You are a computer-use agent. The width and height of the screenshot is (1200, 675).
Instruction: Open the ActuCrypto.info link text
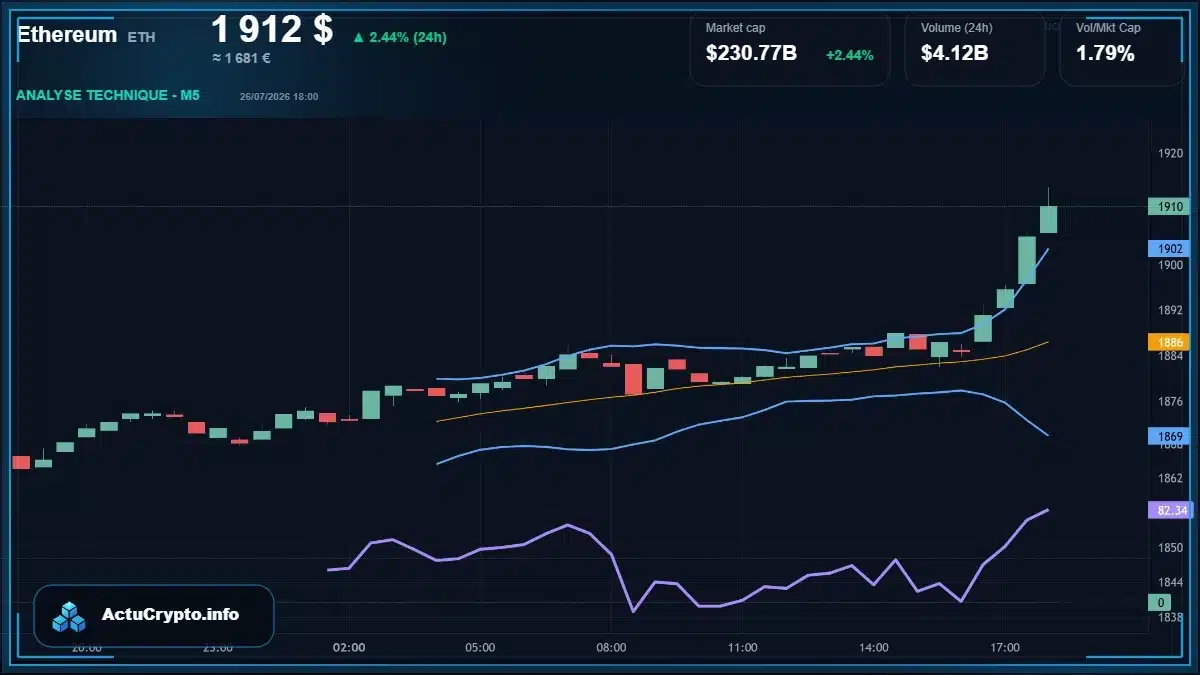pyautogui.click(x=170, y=615)
